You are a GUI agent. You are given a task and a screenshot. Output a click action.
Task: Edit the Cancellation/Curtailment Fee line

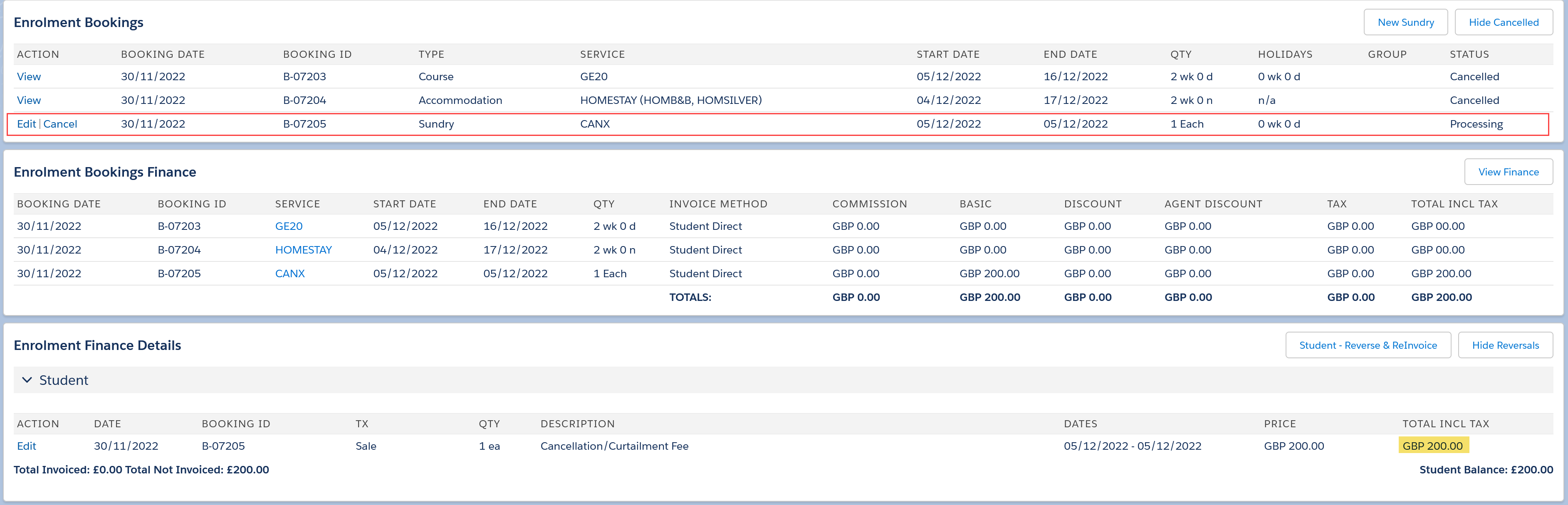pos(26,446)
